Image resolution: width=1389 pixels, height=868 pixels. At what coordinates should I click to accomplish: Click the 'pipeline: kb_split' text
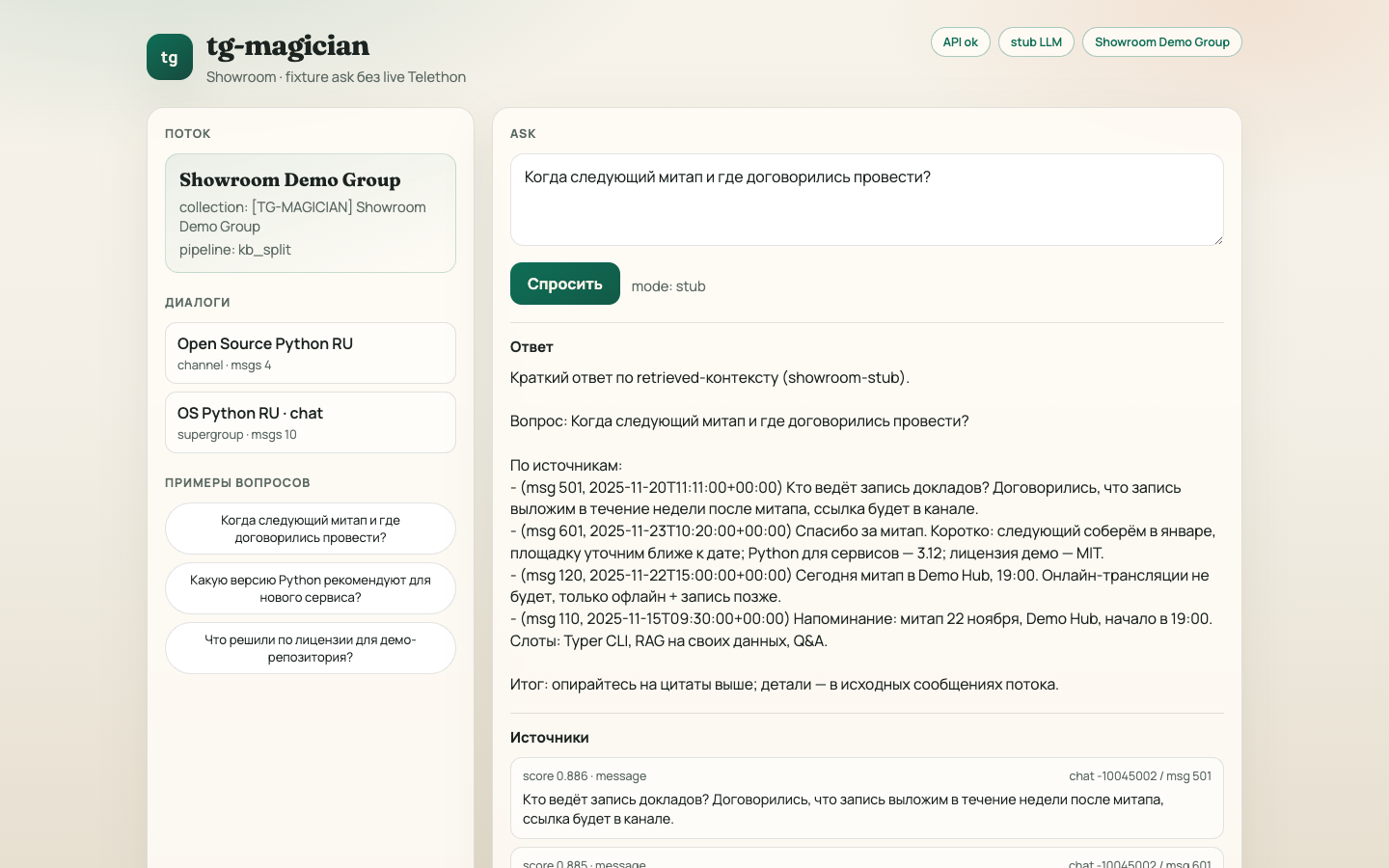(235, 250)
